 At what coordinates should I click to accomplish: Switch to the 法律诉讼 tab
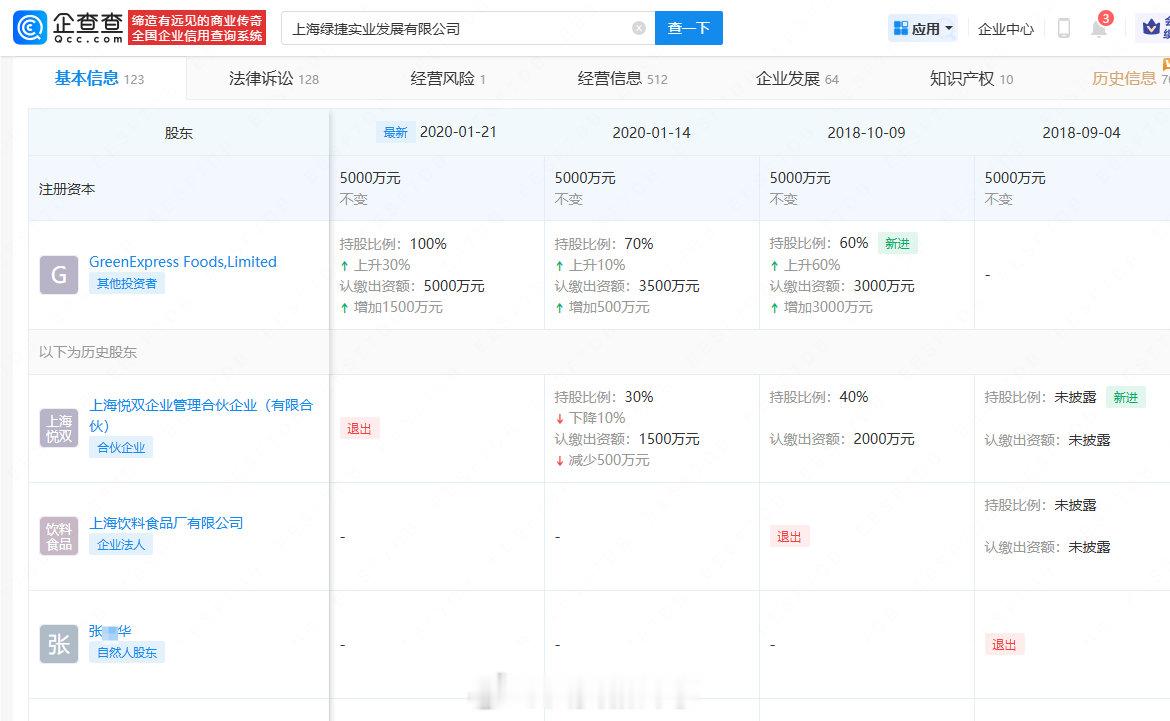(x=274, y=78)
